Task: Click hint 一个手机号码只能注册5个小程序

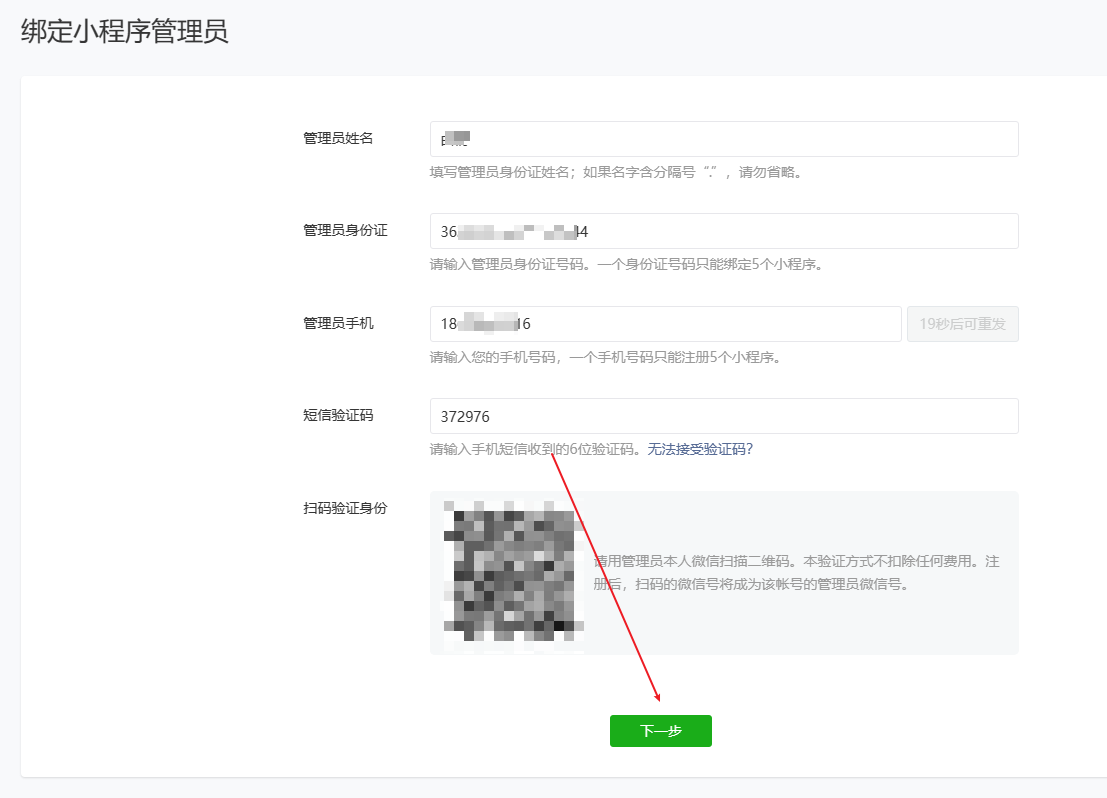Action: (x=671, y=357)
